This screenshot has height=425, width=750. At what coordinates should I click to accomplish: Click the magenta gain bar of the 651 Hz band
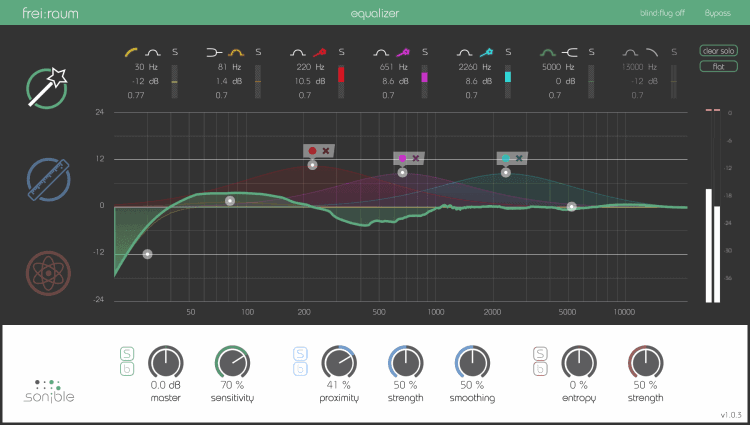point(424,77)
